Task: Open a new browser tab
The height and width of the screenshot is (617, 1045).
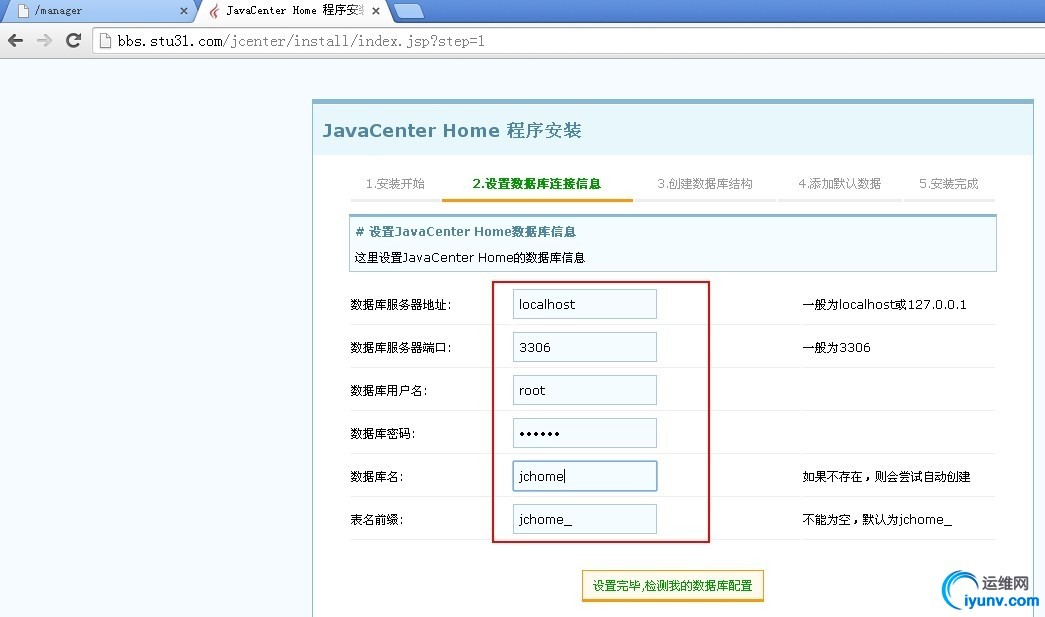Action: tap(409, 11)
